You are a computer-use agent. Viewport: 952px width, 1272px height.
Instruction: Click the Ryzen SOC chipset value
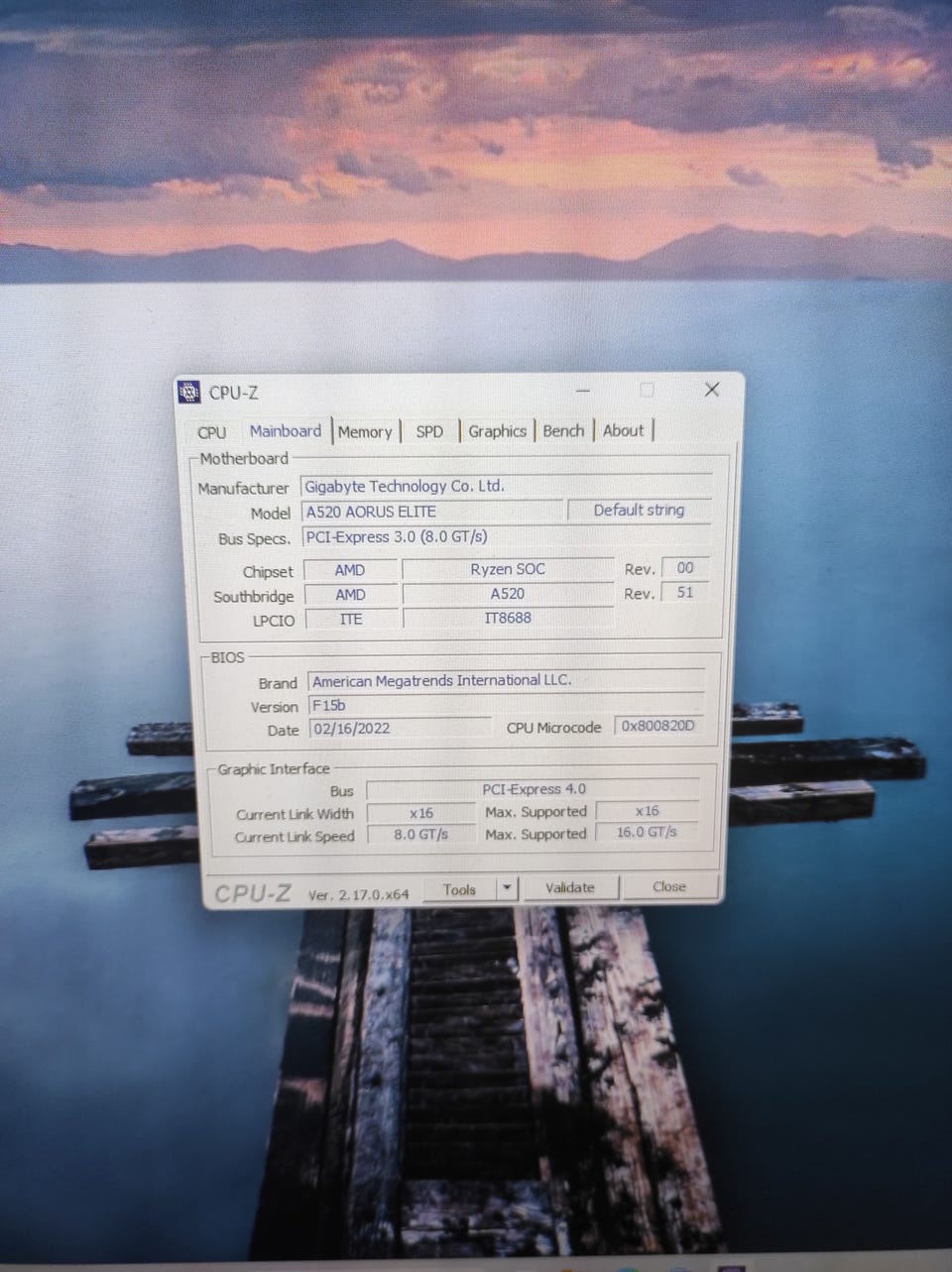[508, 569]
